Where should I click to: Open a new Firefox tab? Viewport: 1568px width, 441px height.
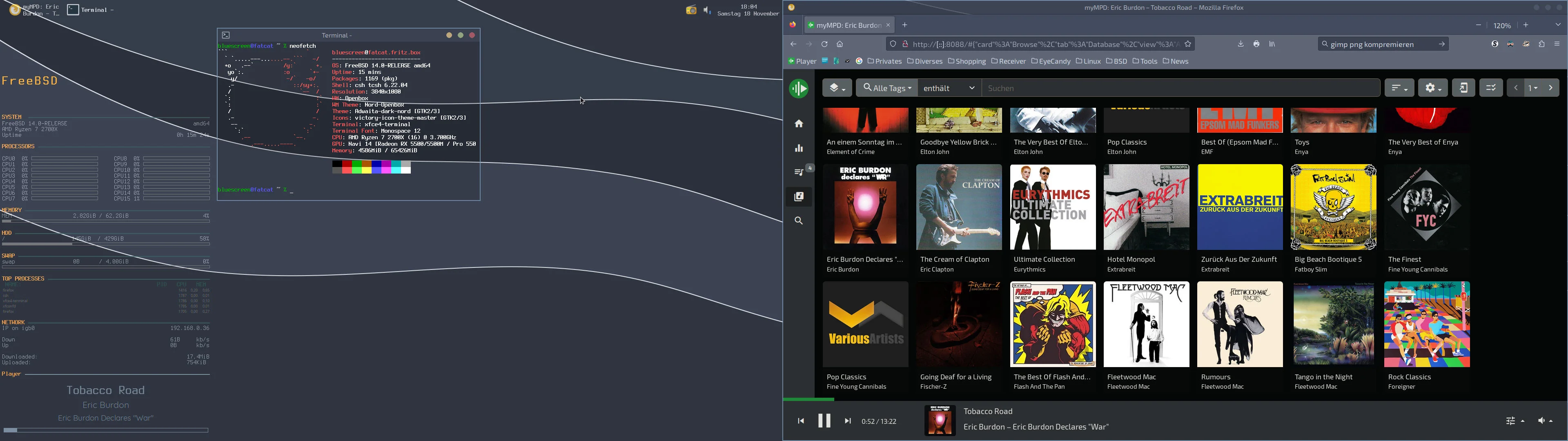tap(904, 26)
